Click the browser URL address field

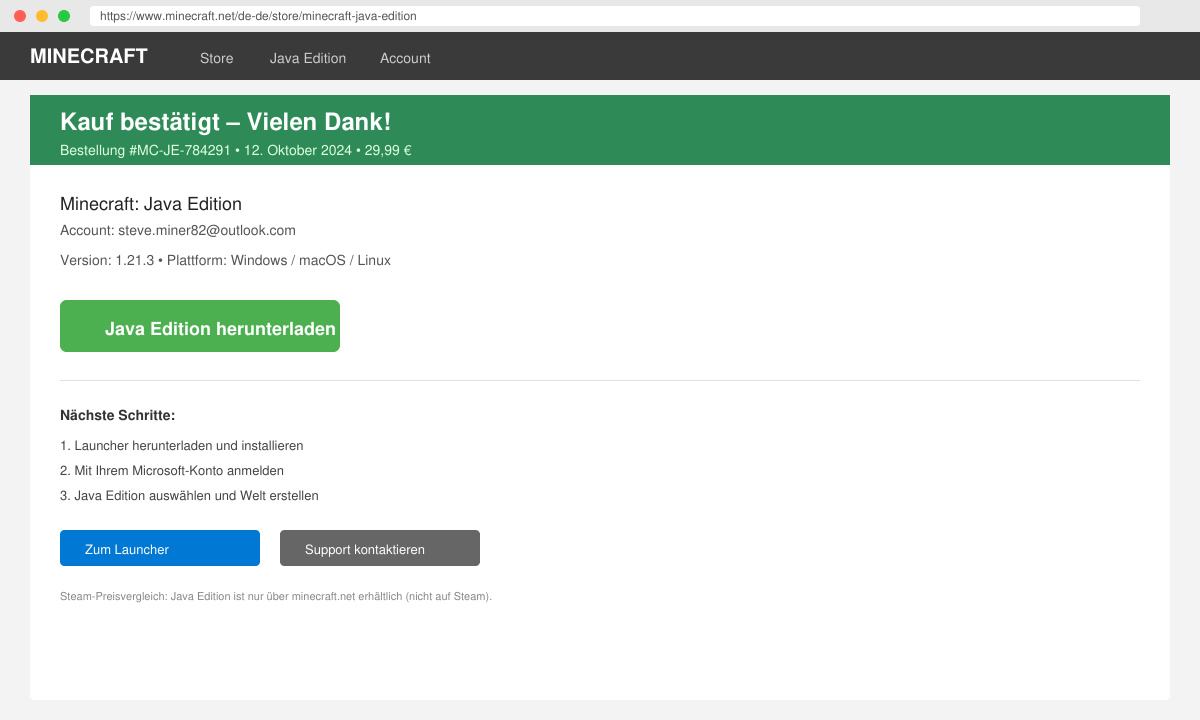click(614, 16)
